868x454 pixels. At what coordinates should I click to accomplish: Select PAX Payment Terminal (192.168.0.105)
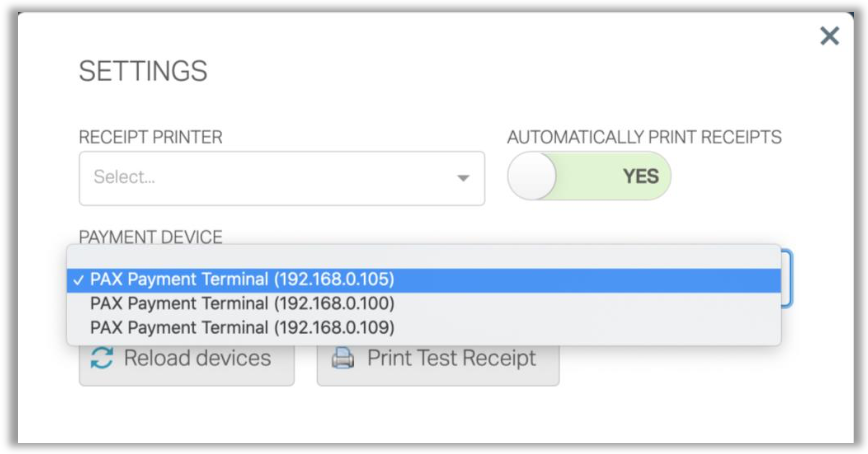pos(242,279)
